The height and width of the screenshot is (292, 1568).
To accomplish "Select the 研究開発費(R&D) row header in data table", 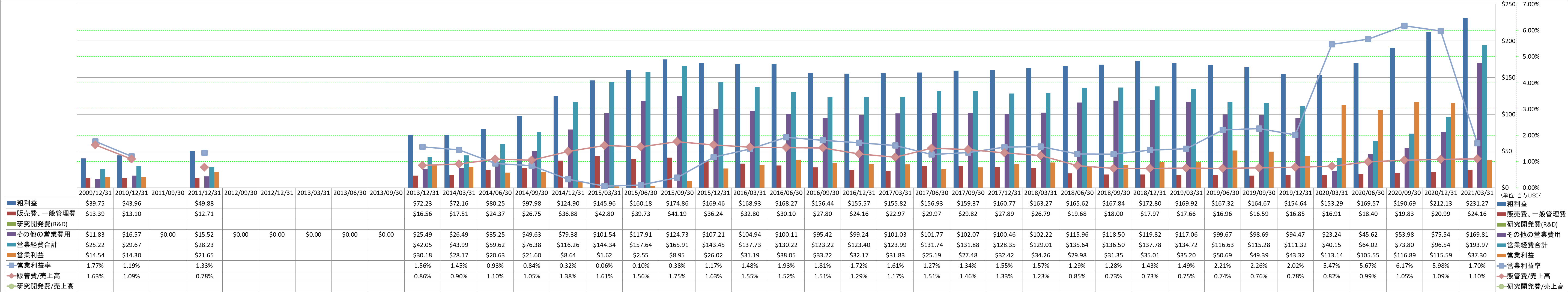I will tap(41, 224).
